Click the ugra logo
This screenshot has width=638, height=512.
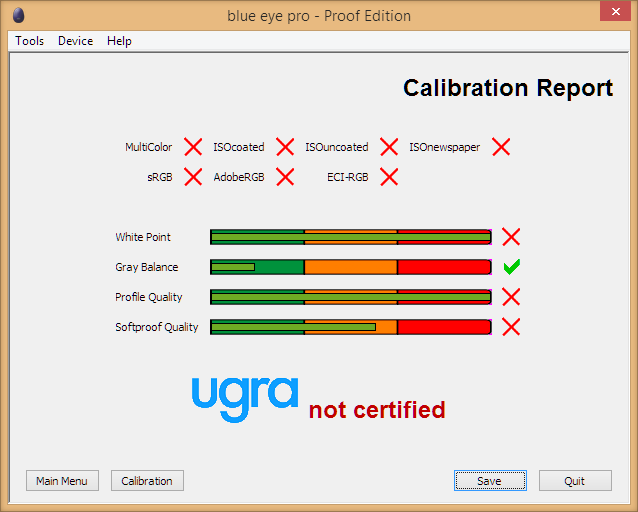245,399
